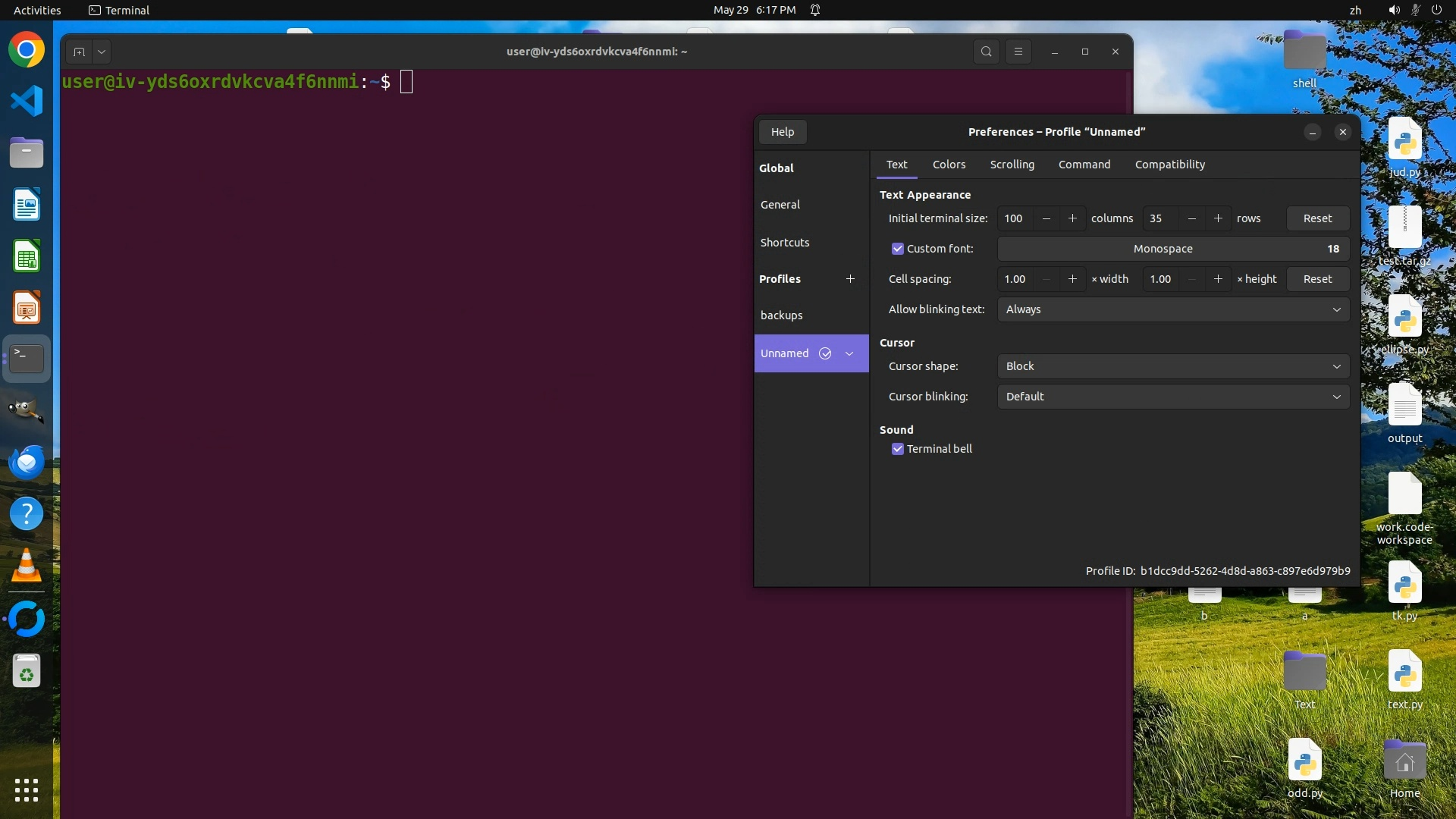Viewport: 1456px width, 819px height.
Task: Click the new tab icon in terminal
Action: point(79,52)
